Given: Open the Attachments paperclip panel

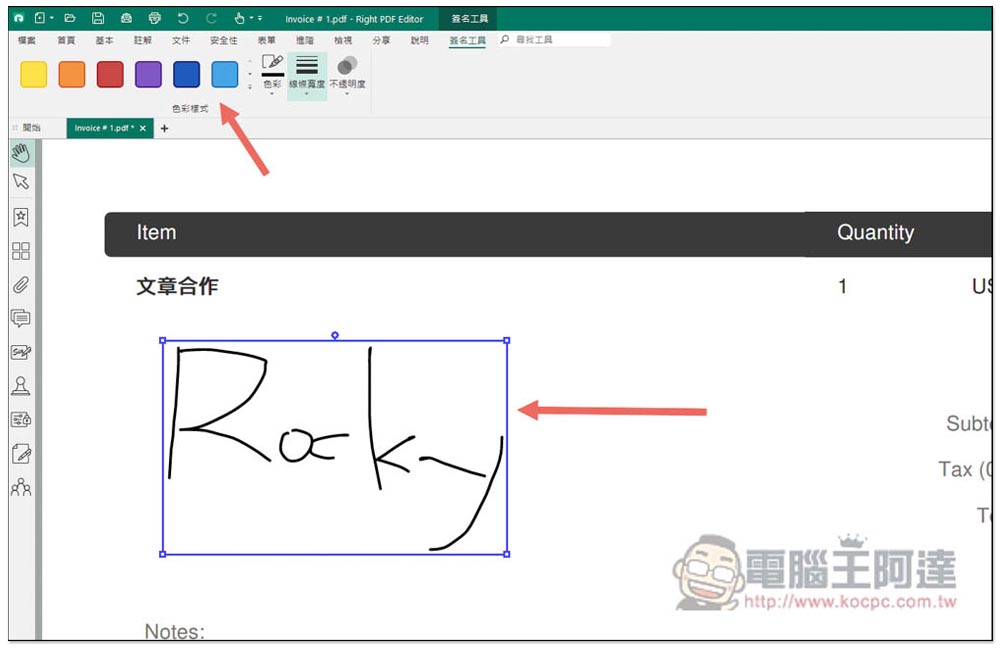Looking at the screenshot, I should tap(20, 284).
